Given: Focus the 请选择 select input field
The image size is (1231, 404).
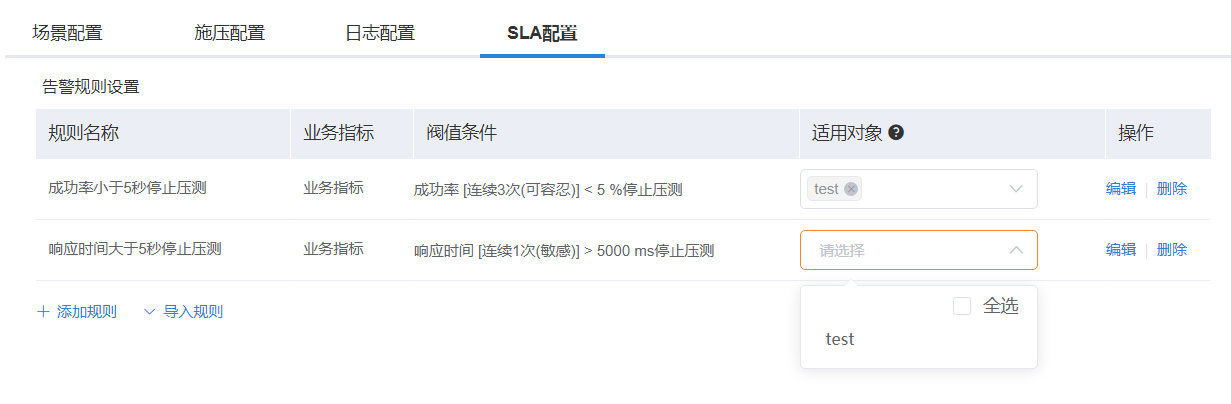Looking at the screenshot, I should click(919, 250).
